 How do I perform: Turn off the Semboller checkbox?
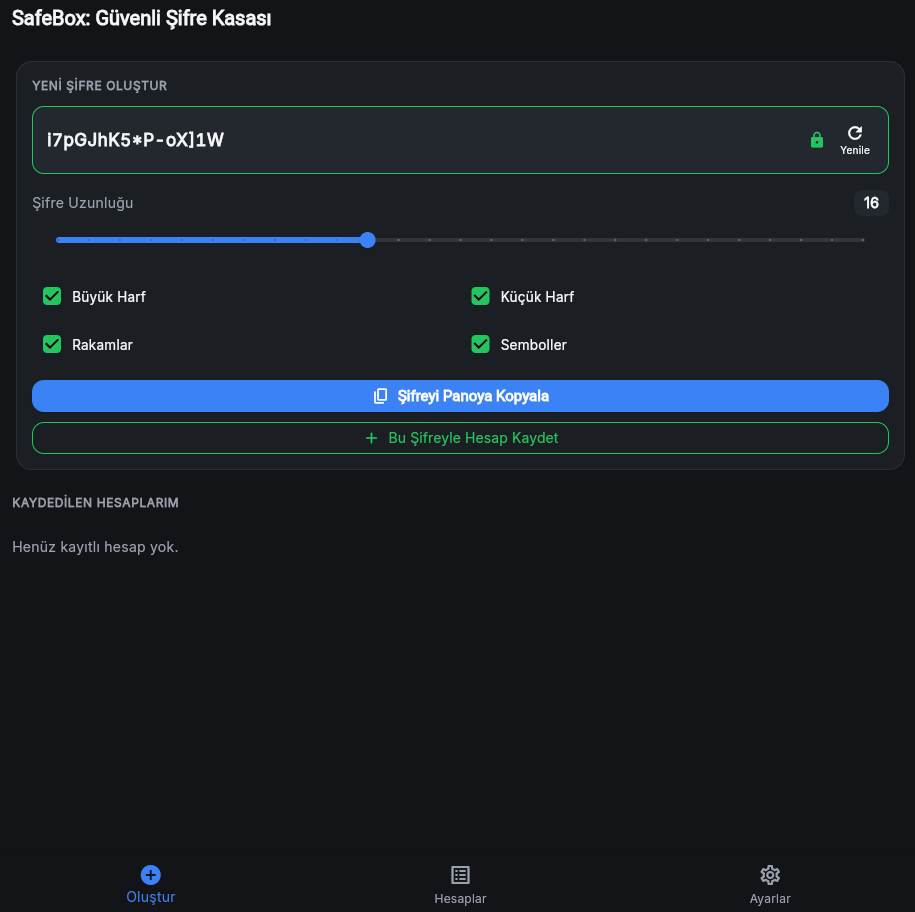click(x=480, y=344)
